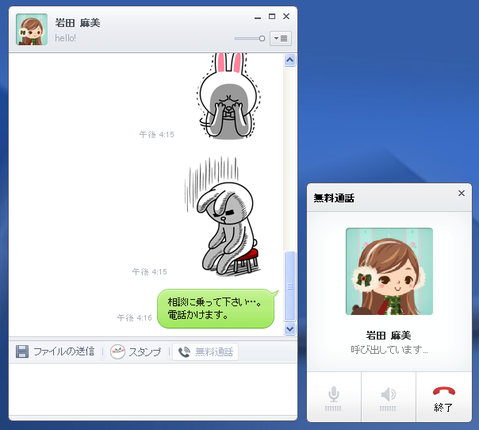Click profile avatar in chat header
The image size is (479, 430).
coord(32,29)
